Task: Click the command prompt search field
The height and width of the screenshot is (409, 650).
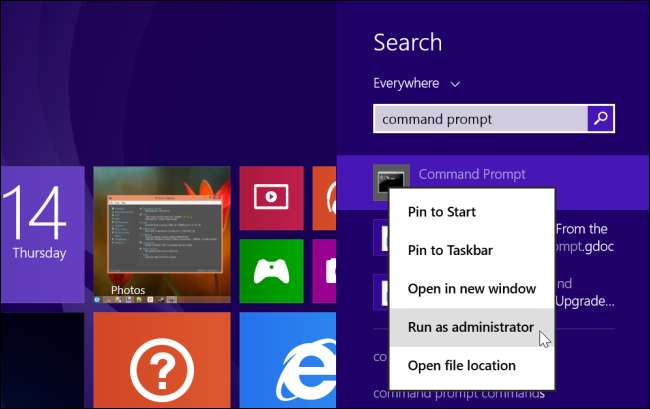Action: coord(480,119)
